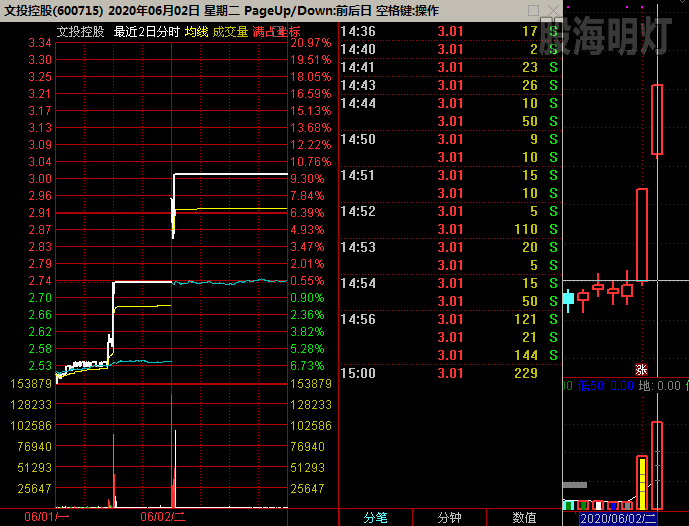Image resolution: width=689 pixels, height=526 pixels.
Task: Click the 文投控股 chart title label
Action: [x=80, y=32]
